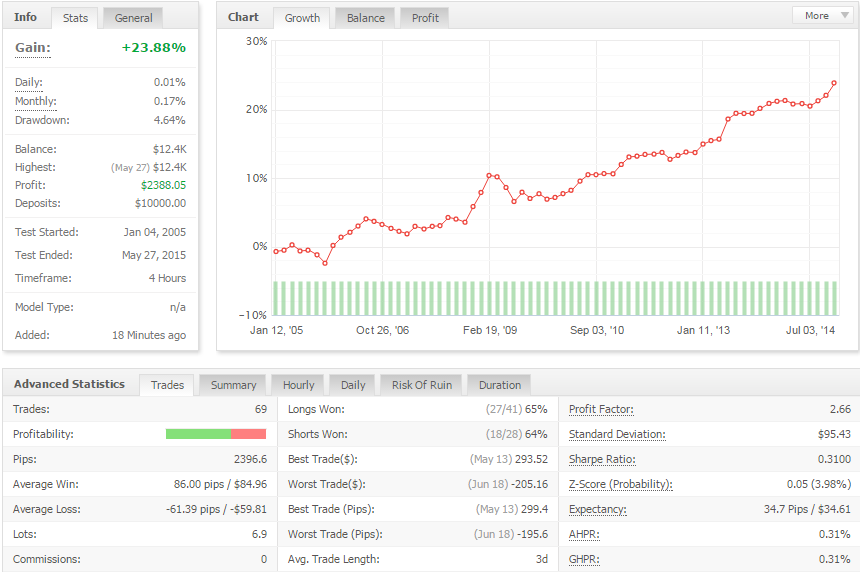Select the Stats info tab

point(75,18)
